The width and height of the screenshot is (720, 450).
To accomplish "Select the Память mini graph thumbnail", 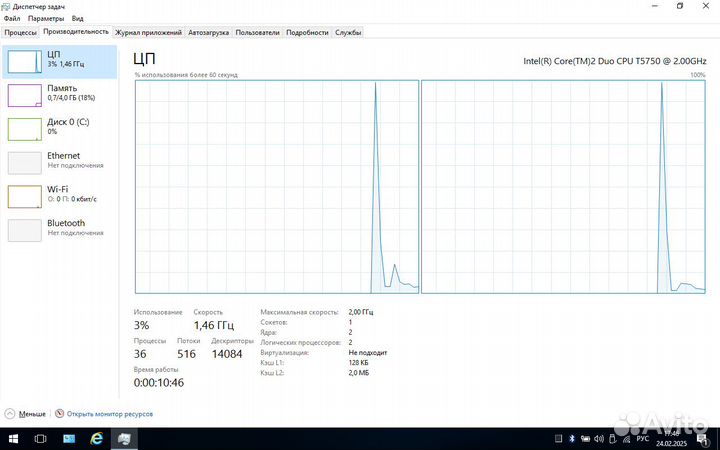I will 24,96.
